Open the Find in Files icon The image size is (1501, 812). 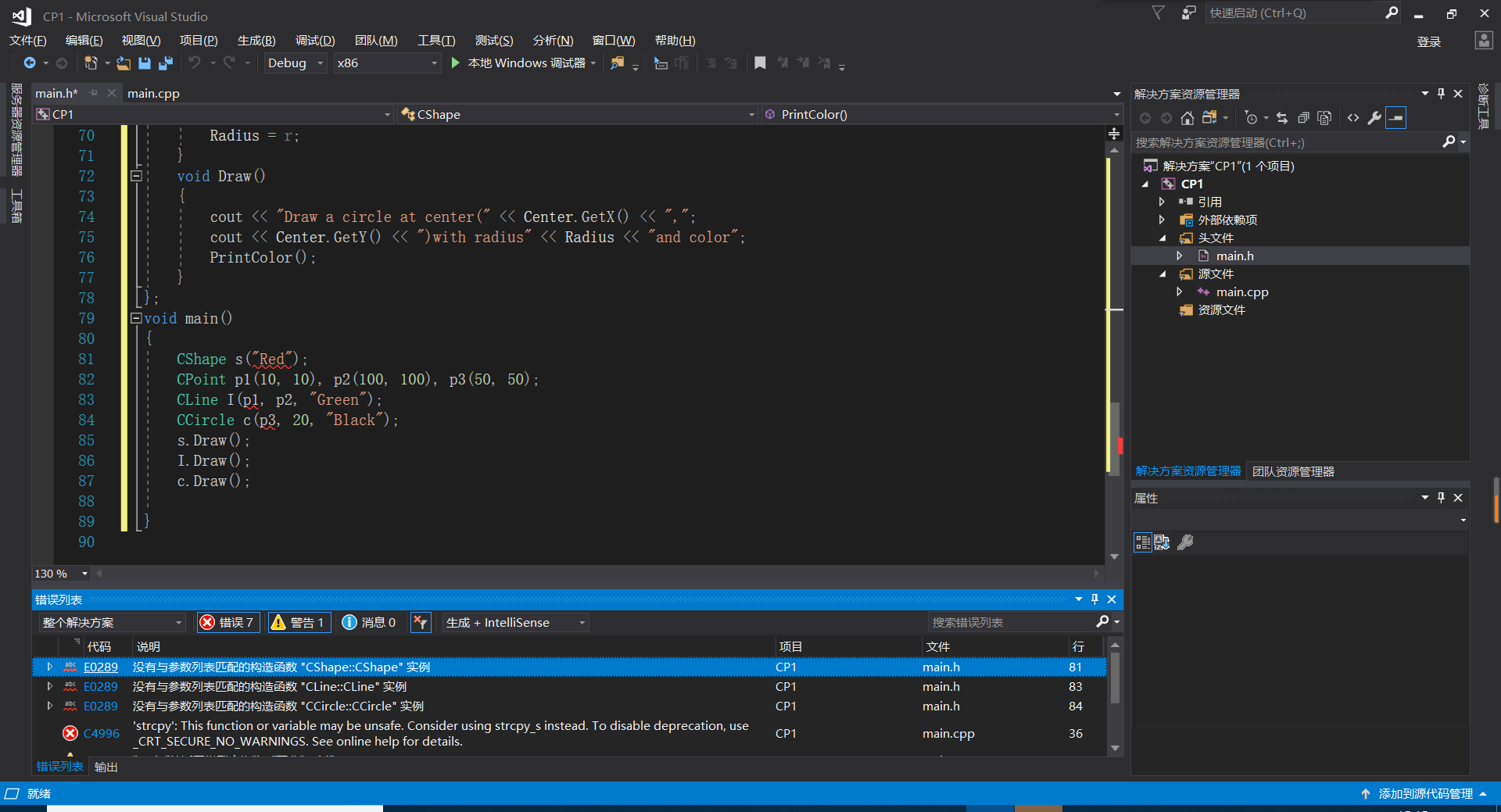click(618, 63)
